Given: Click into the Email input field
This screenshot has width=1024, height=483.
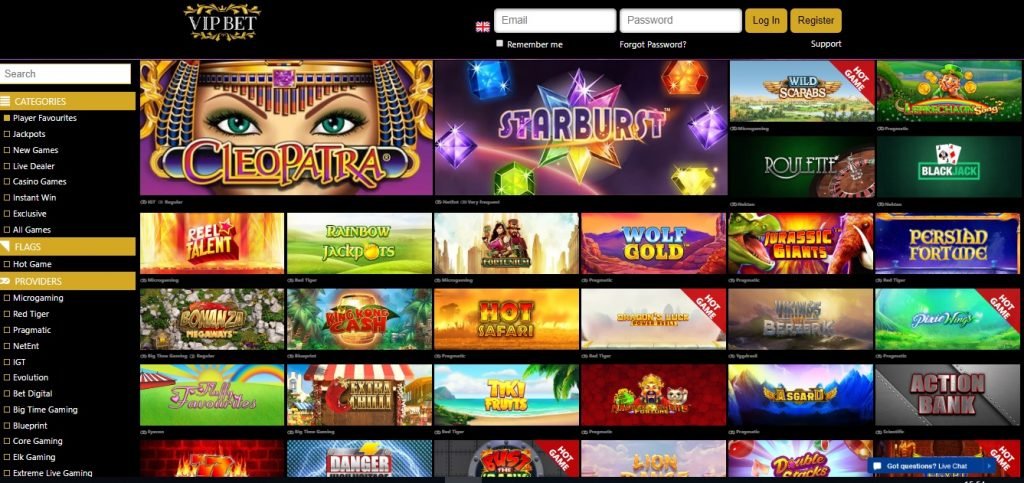Looking at the screenshot, I should click(x=555, y=20).
